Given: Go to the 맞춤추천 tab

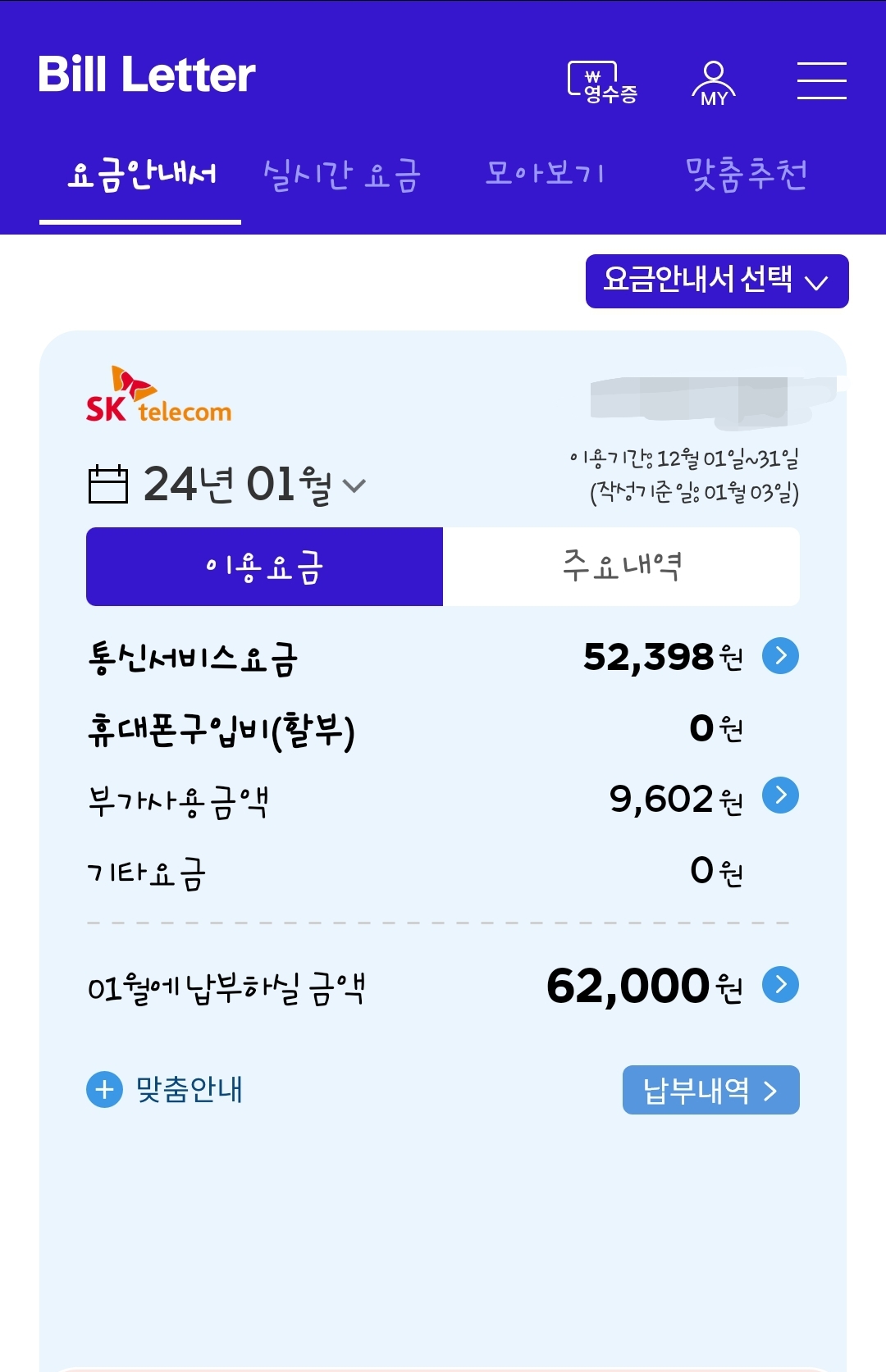Looking at the screenshot, I should click(x=746, y=174).
